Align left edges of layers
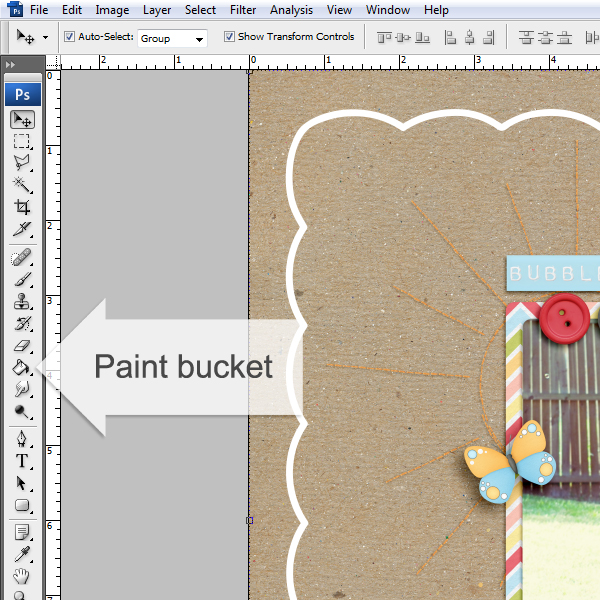Viewport: 600px width, 600px height. (450, 38)
